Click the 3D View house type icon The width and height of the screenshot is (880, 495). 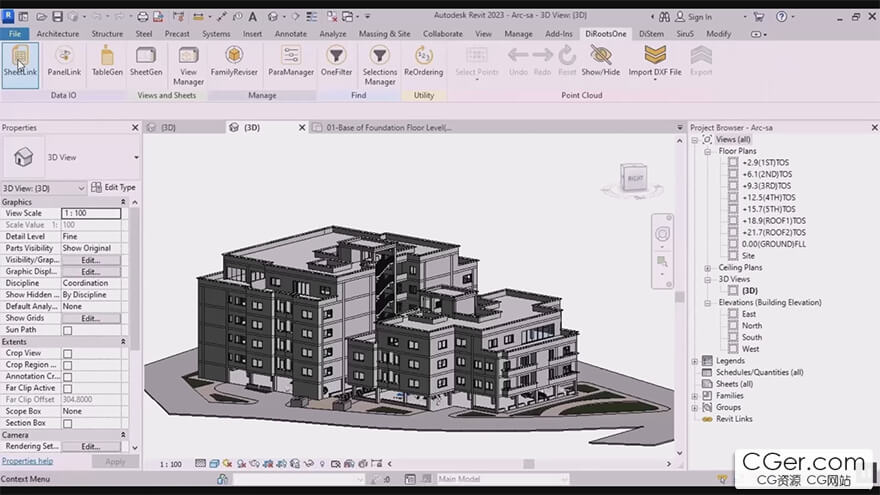[23, 157]
